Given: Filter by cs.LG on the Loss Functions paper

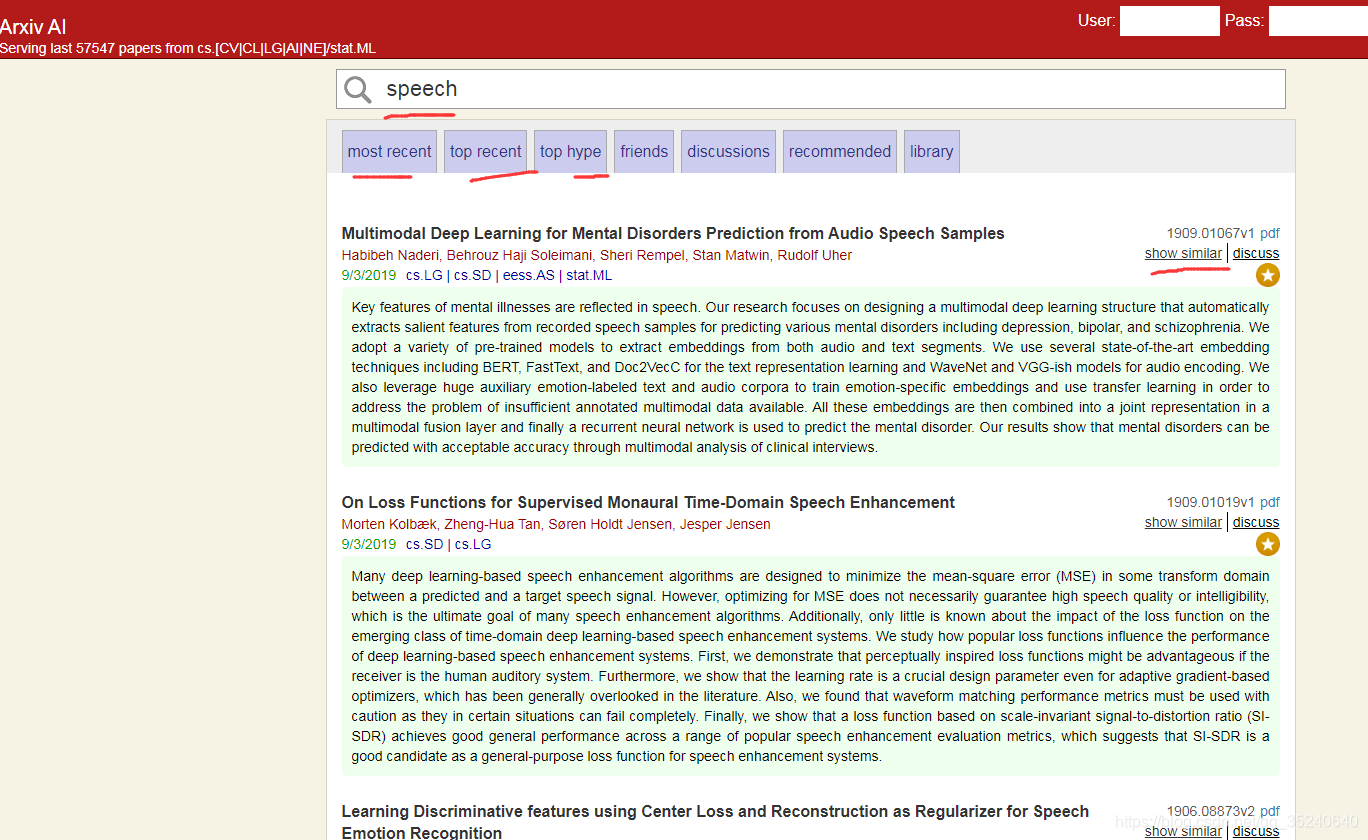Looking at the screenshot, I should pyautogui.click(x=473, y=544).
